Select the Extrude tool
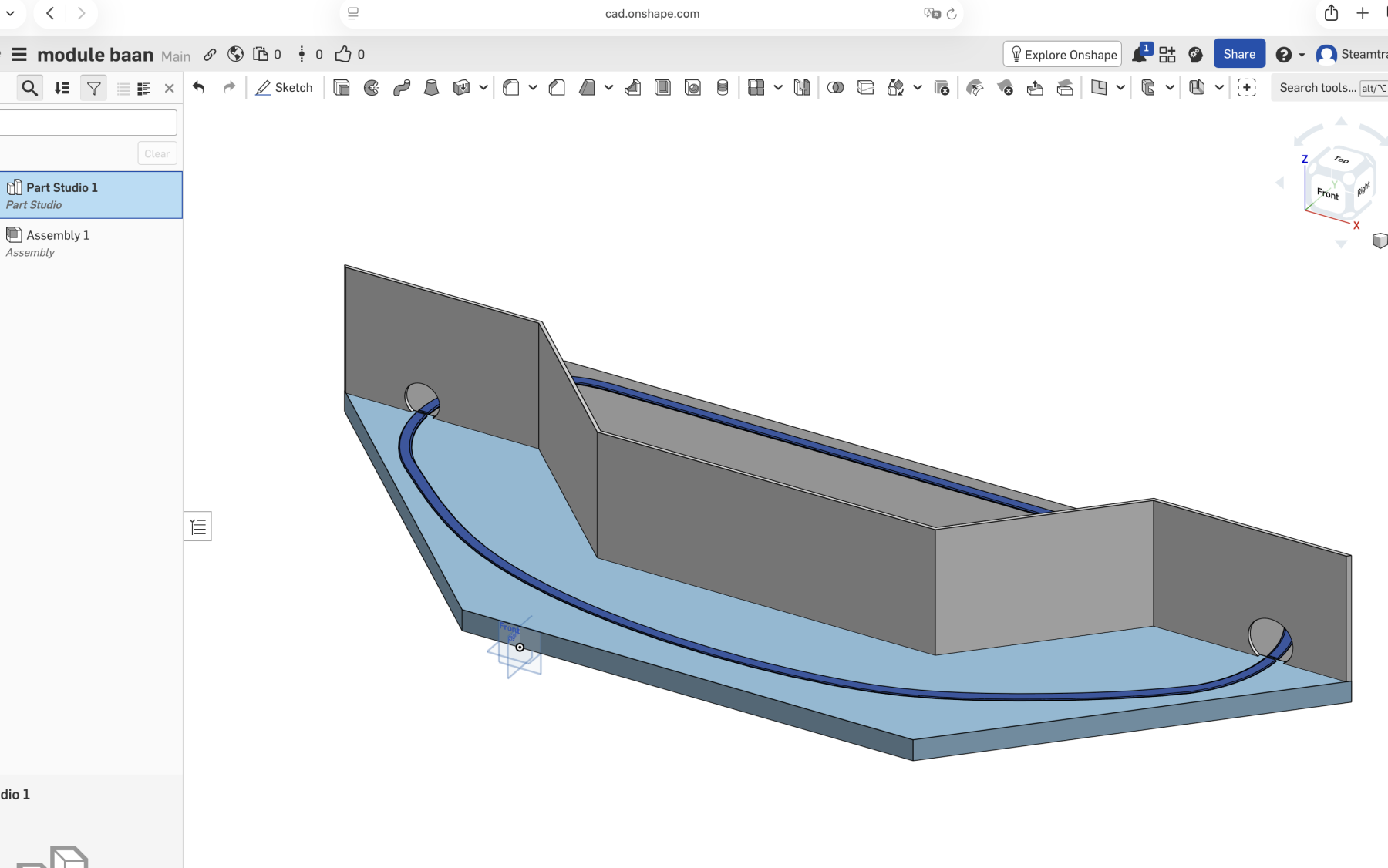Image resolution: width=1388 pixels, height=868 pixels. (342, 88)
